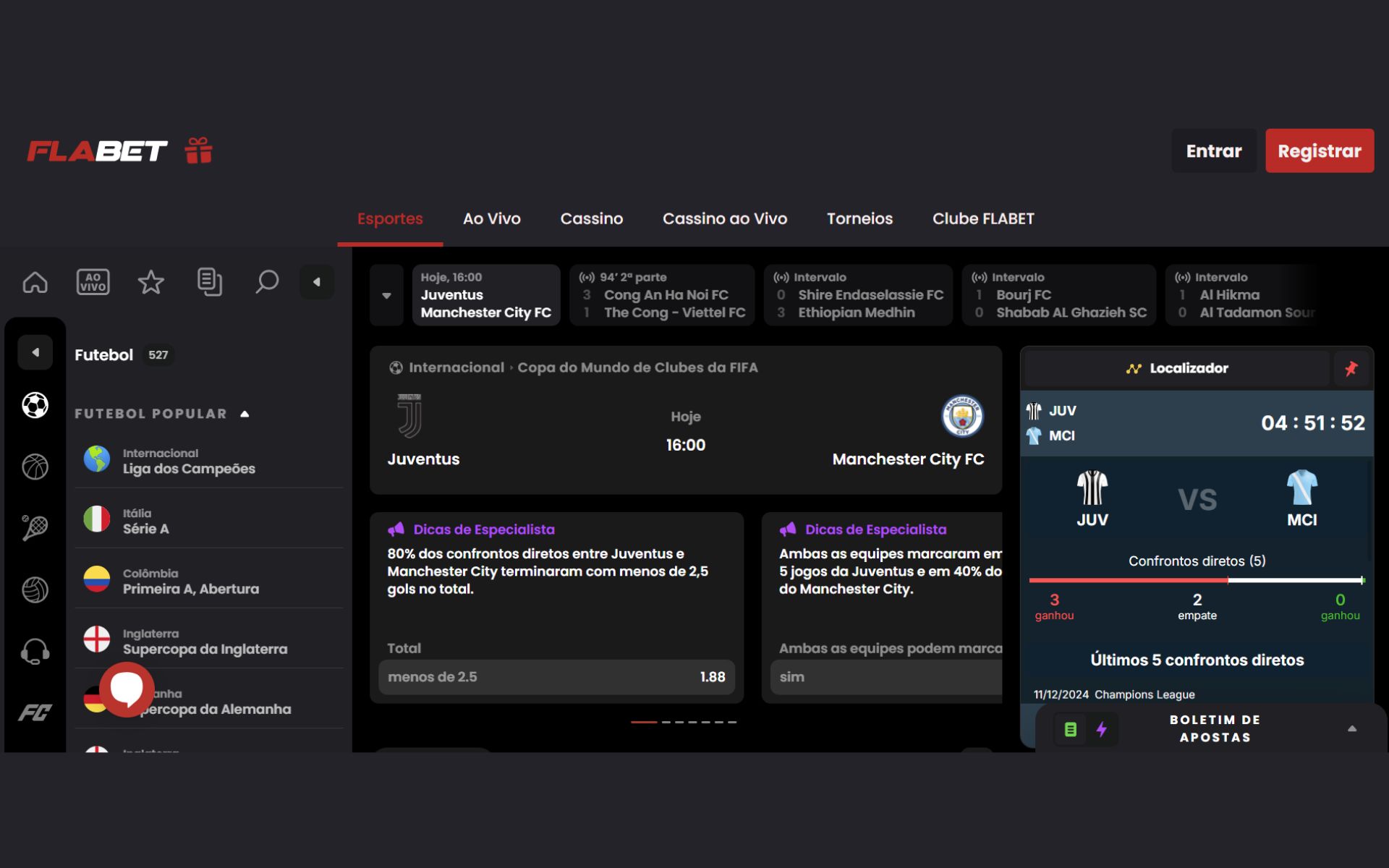This screenshot has height=868, width=1389.
Task: Click the gift box promotions icon
Action: tap(197, 150)
